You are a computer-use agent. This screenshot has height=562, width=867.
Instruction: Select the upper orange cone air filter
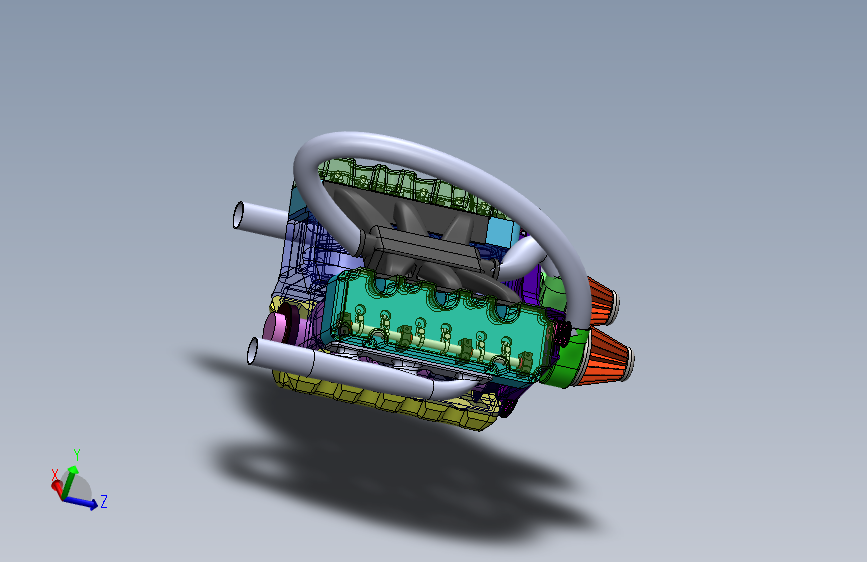pos(602,301)
